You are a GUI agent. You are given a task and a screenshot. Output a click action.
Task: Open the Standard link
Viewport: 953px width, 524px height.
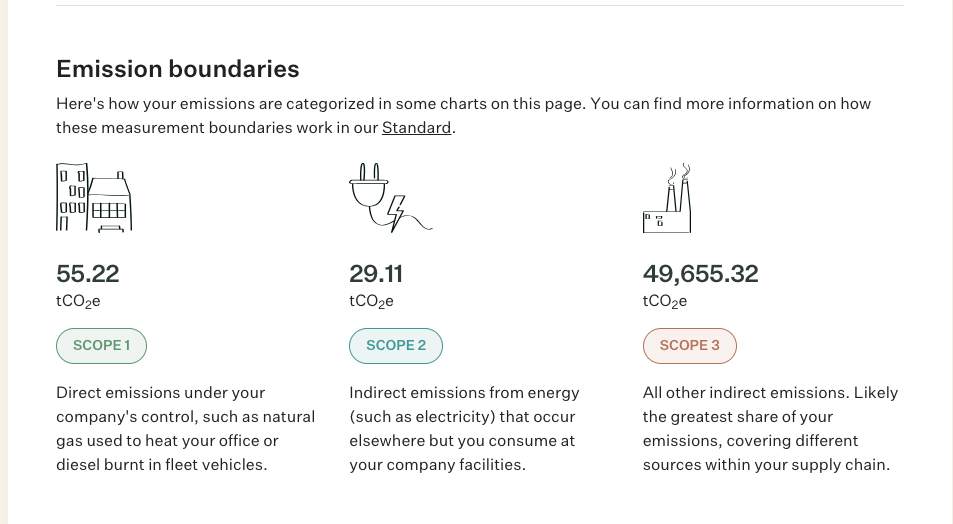[x=416, y=128]
